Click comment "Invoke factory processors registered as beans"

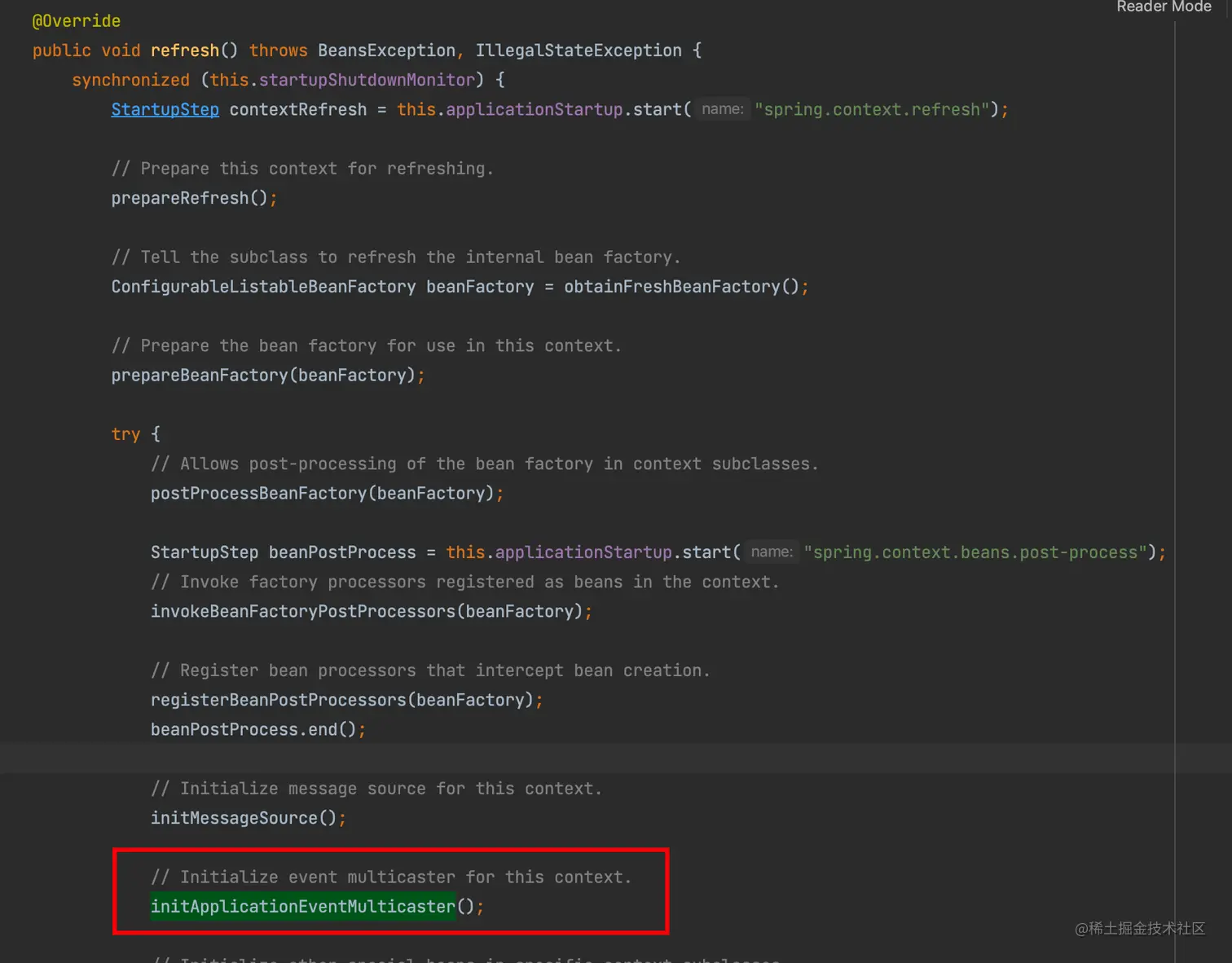(465, 582)
